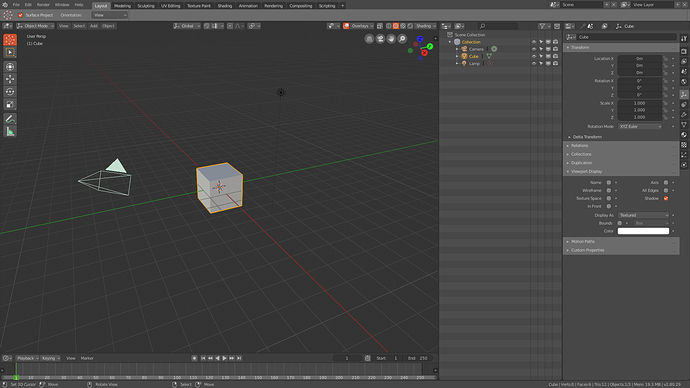Open the viewport Add menu
Viewport: 690px width, 388px height.
pos(93,26)
